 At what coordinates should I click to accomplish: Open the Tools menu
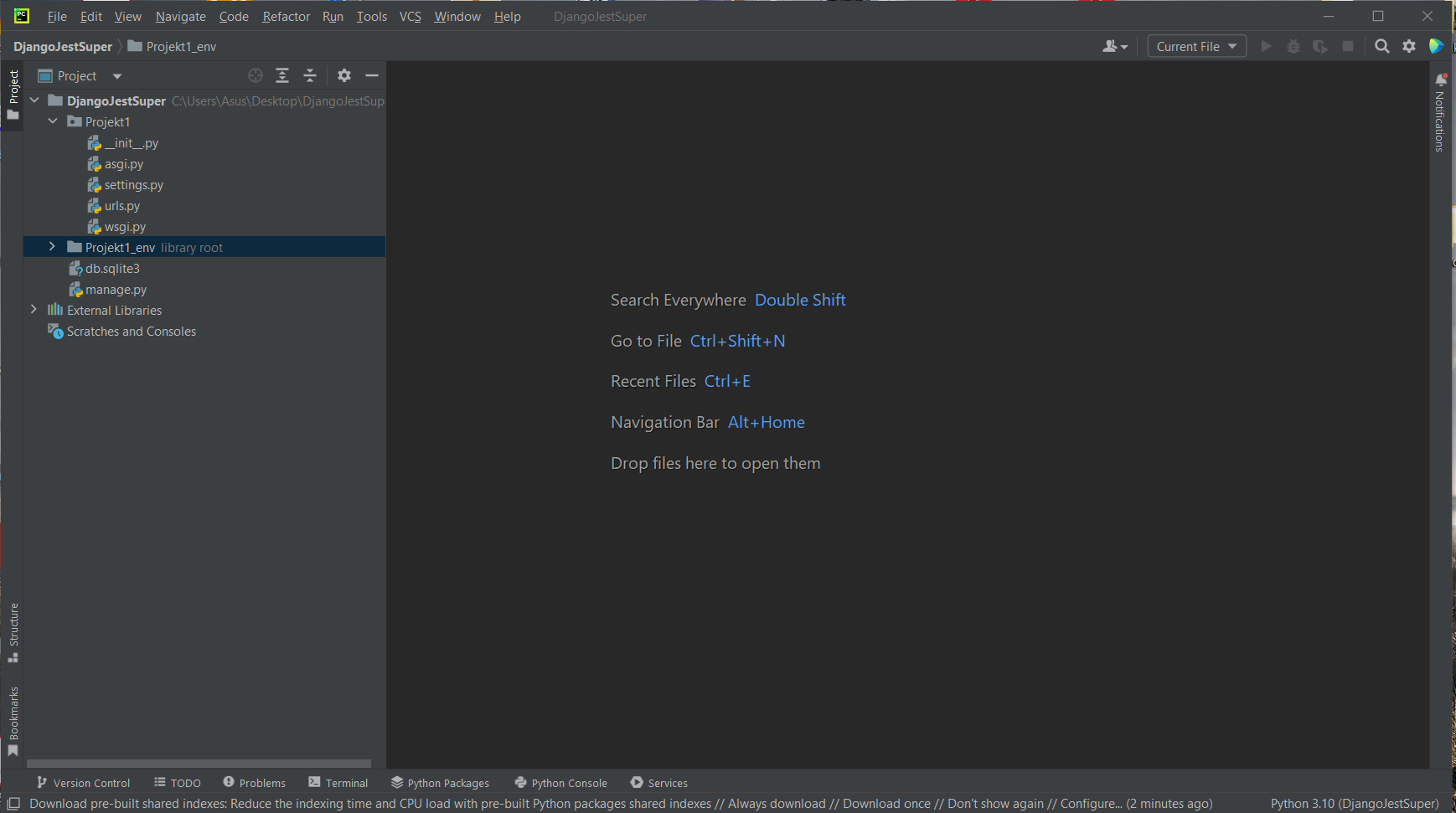[372, 16]
